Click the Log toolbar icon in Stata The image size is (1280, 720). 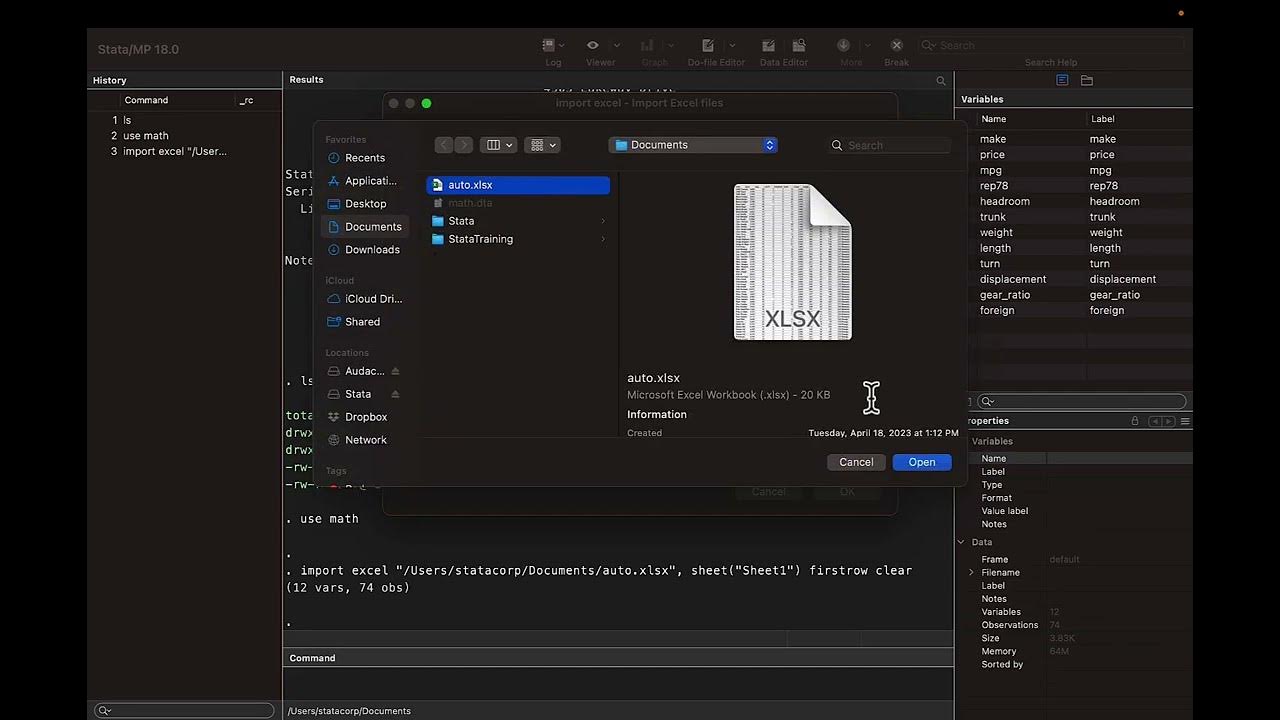(x=548, y=45)
